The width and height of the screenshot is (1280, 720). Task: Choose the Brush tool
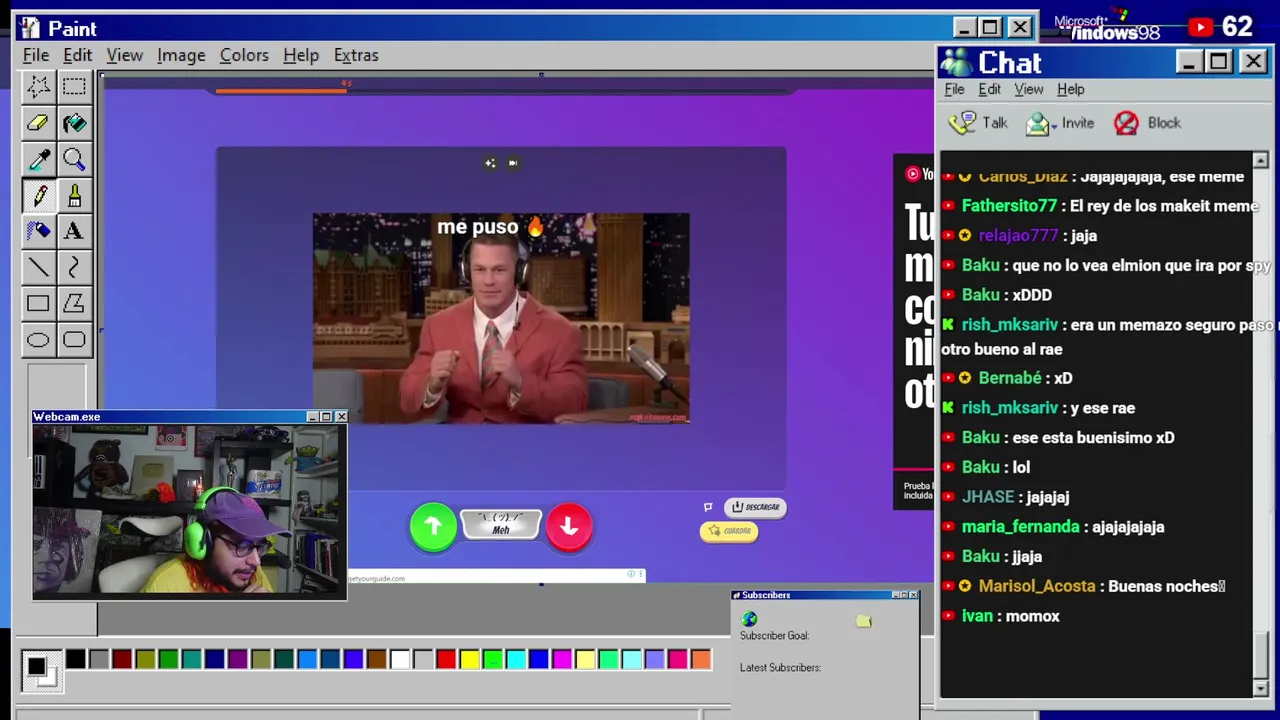[74, 195]
